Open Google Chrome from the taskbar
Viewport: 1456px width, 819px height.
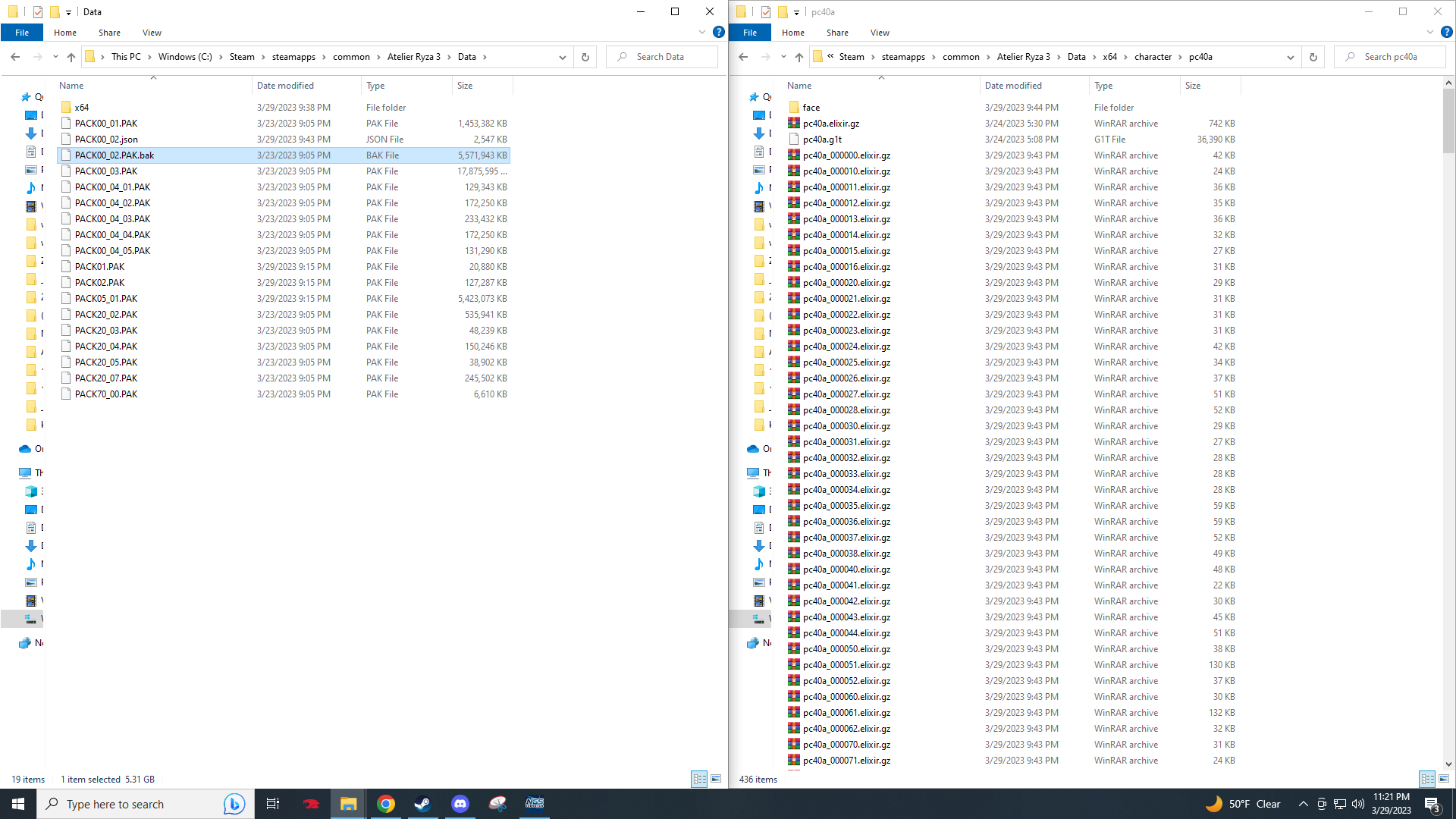pyautogui.click(x=386, y=804)
